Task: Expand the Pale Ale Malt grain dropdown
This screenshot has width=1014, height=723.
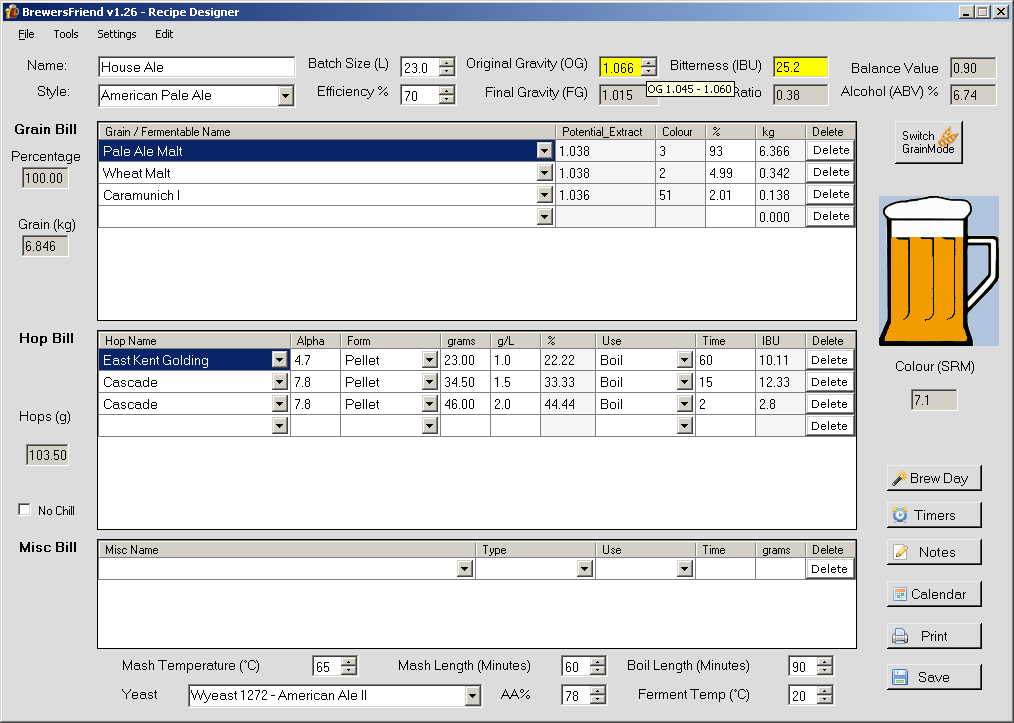Action: [x=544, y=151]
